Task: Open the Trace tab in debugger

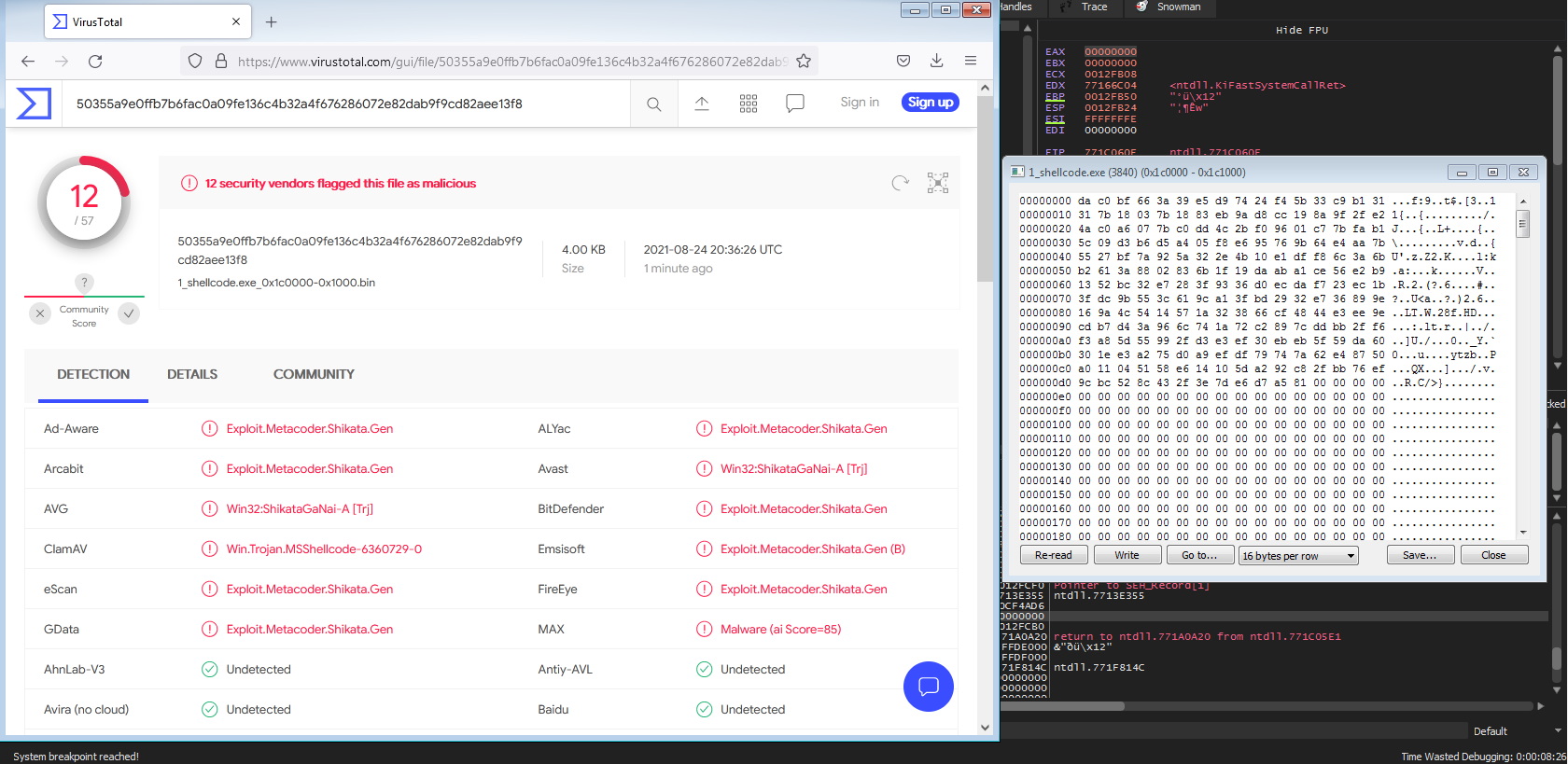Action: coord(1085,7)
